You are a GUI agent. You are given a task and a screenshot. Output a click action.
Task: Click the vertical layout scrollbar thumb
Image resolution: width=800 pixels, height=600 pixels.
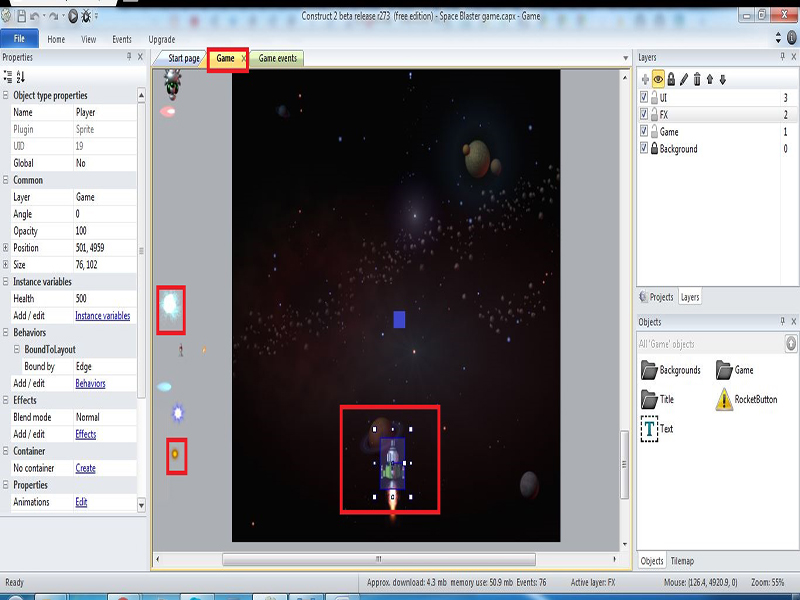[x=624, y=464]
